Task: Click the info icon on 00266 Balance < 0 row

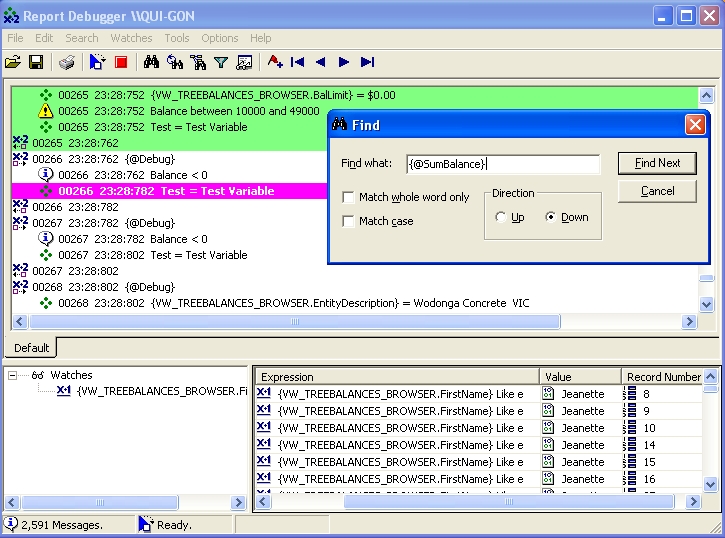Action: (x=45, y=175)
